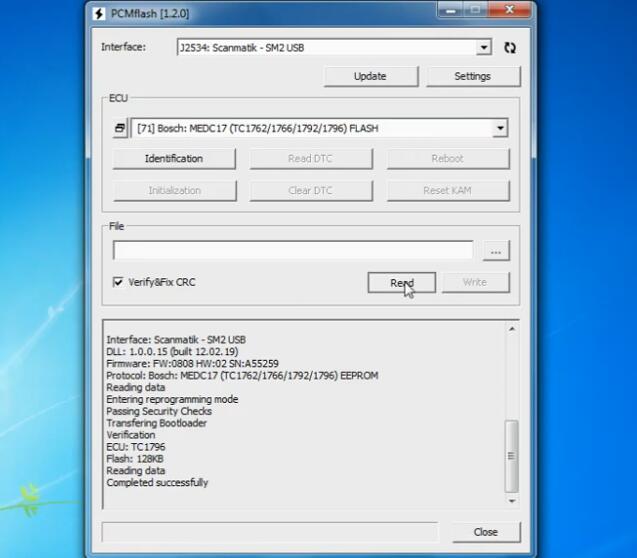Click the 'Interface: Scanmatik - SM2 USB' log line

[176, 340]
